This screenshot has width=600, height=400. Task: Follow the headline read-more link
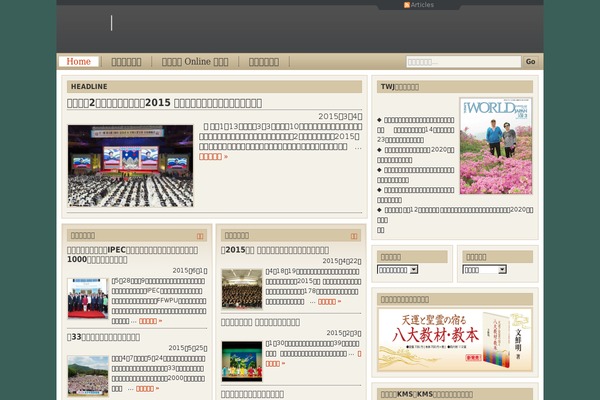[213, 157]
